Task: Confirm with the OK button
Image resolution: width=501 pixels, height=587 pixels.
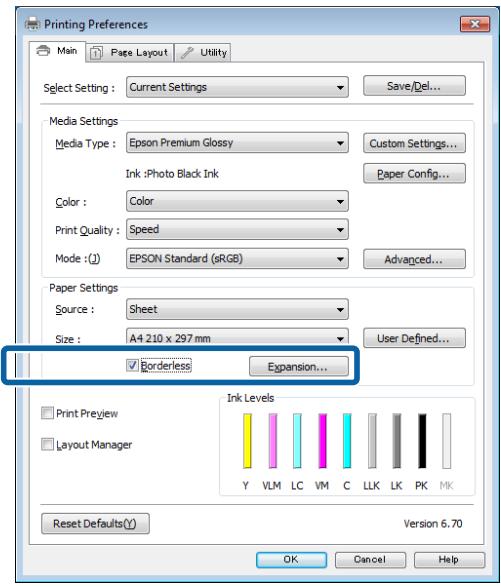Action: [x=291, y=560]
